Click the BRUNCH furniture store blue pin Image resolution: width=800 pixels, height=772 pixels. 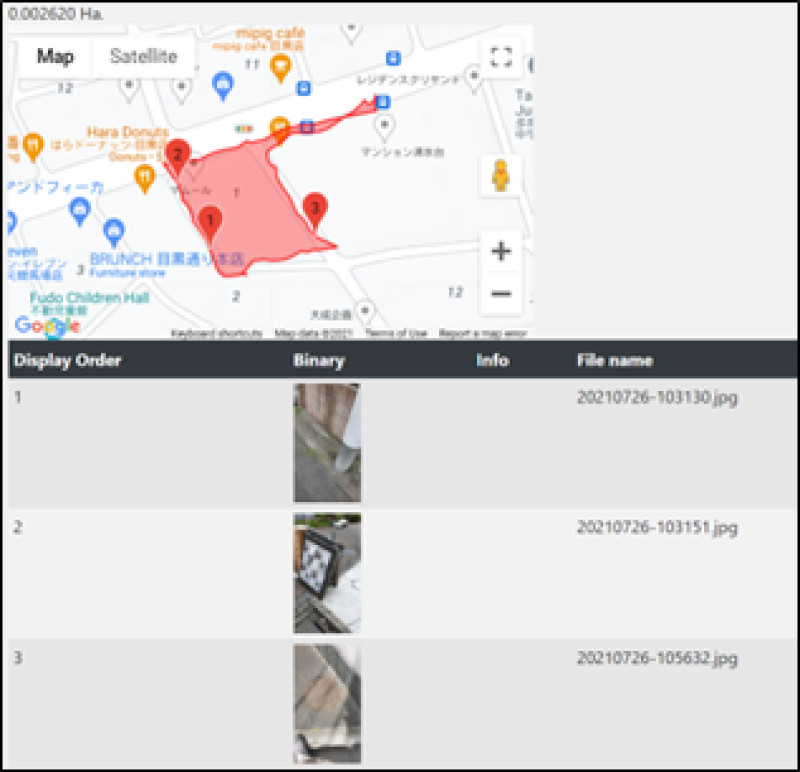[x=114, y=232]
